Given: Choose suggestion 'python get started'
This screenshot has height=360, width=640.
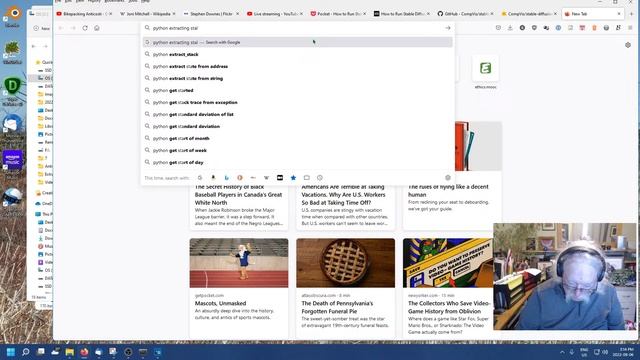Looking at the screenshot, I should [298, 90].
